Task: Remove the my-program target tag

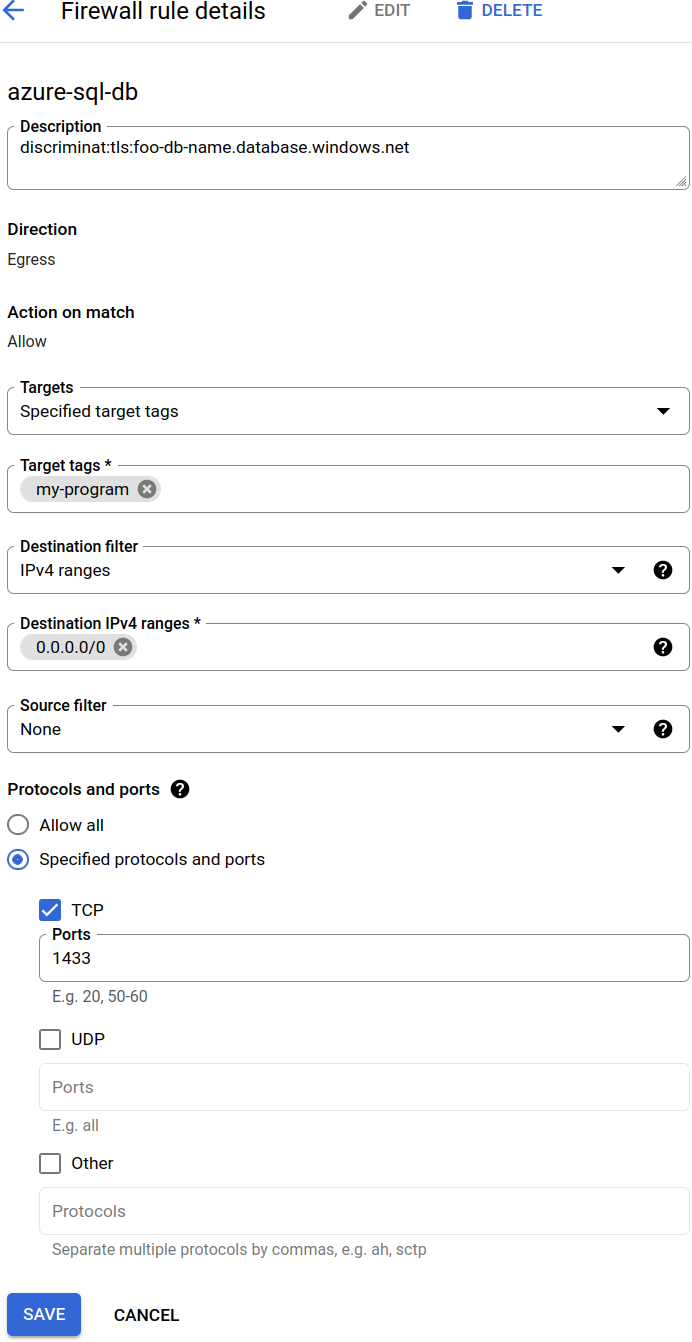Action: [147, 489]
